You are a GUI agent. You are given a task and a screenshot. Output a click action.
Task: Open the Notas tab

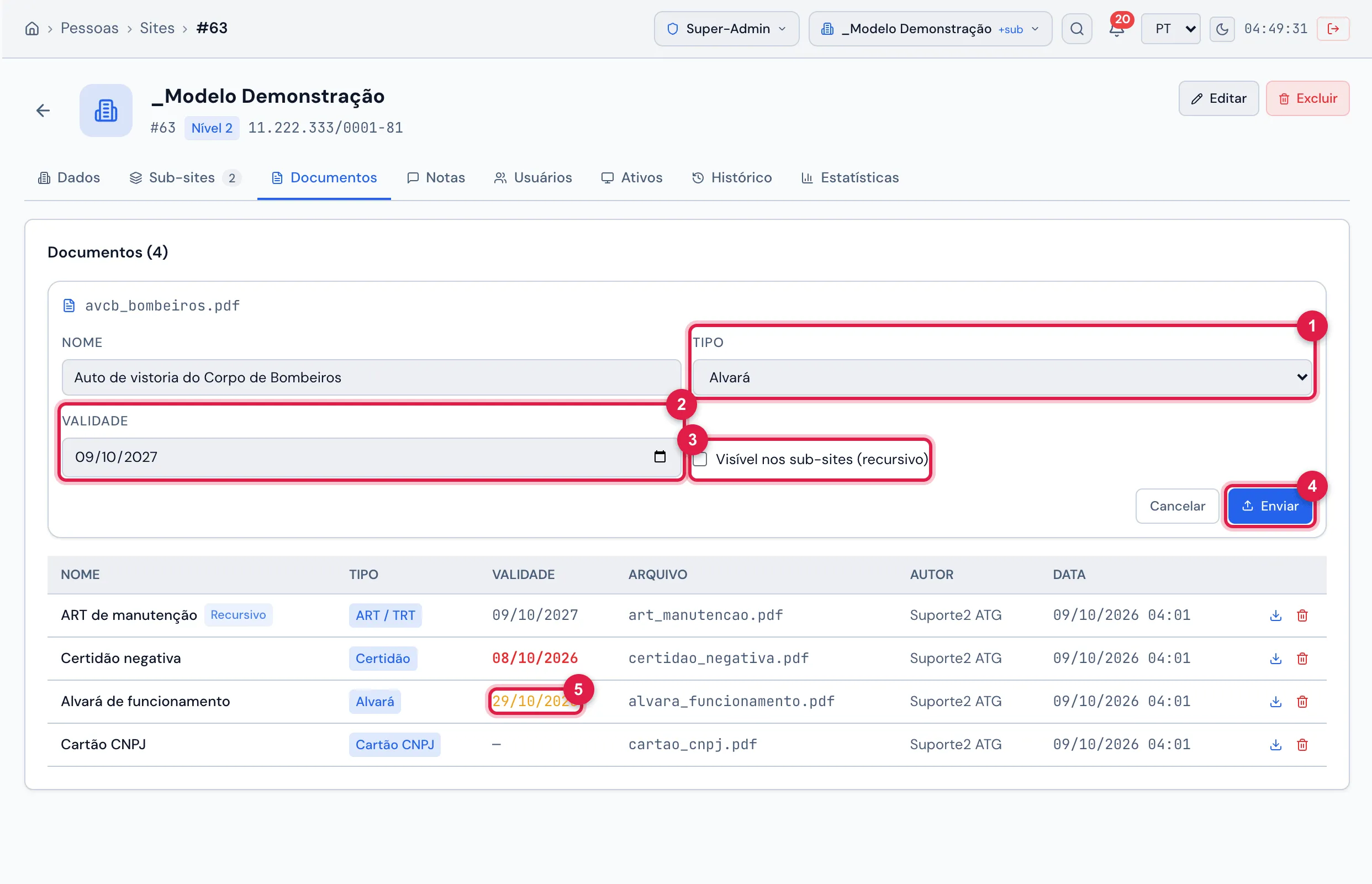click(436, 178)
